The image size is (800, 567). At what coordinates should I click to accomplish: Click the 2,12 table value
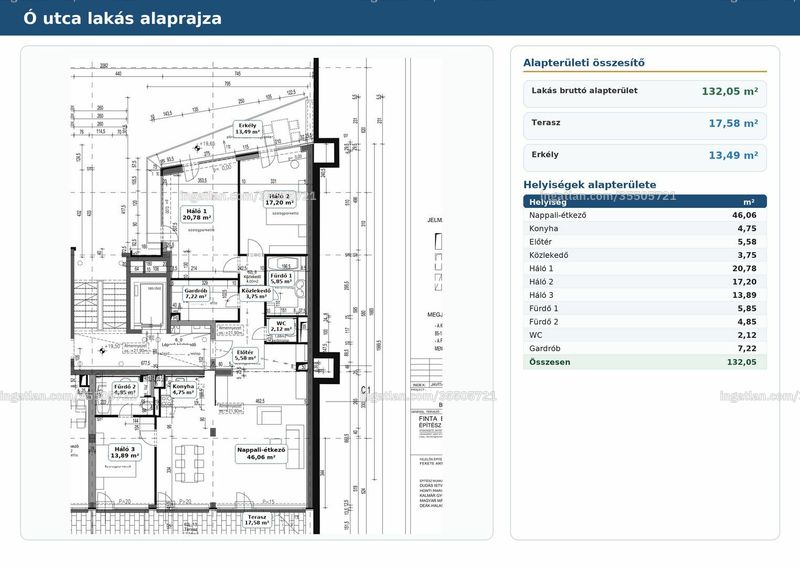point(746,335)
